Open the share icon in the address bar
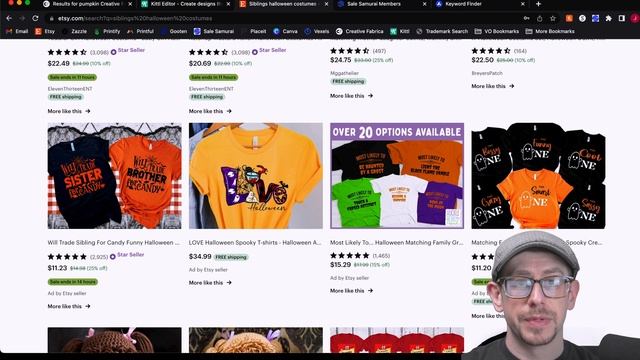Screen dimensions: 640x360 click(540, 18)
